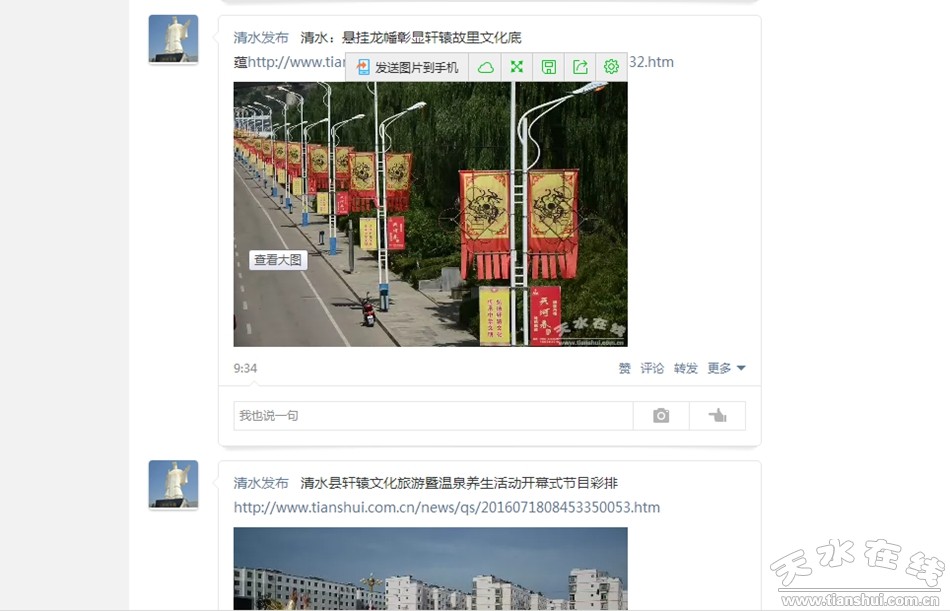Save the image to cloud

[485, 67]
